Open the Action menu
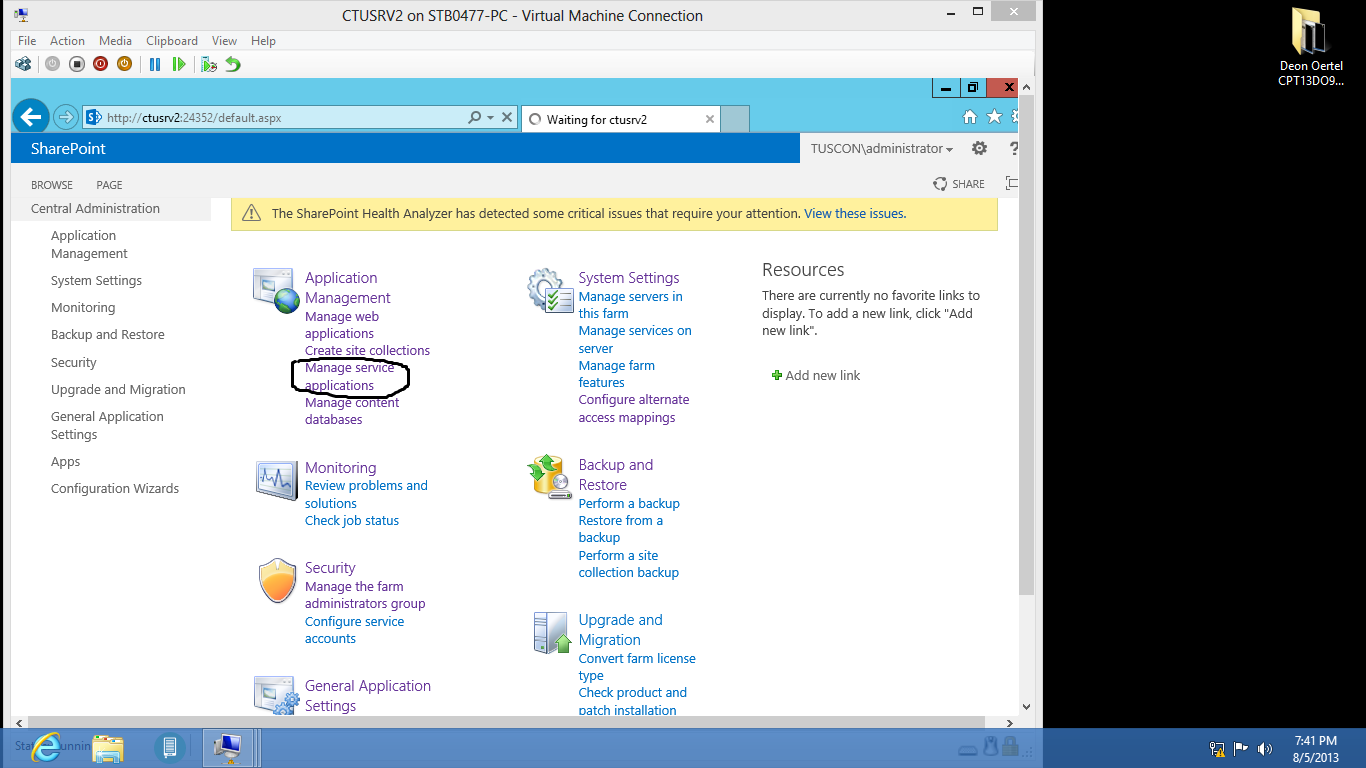1366x768 pixels. 67,41
